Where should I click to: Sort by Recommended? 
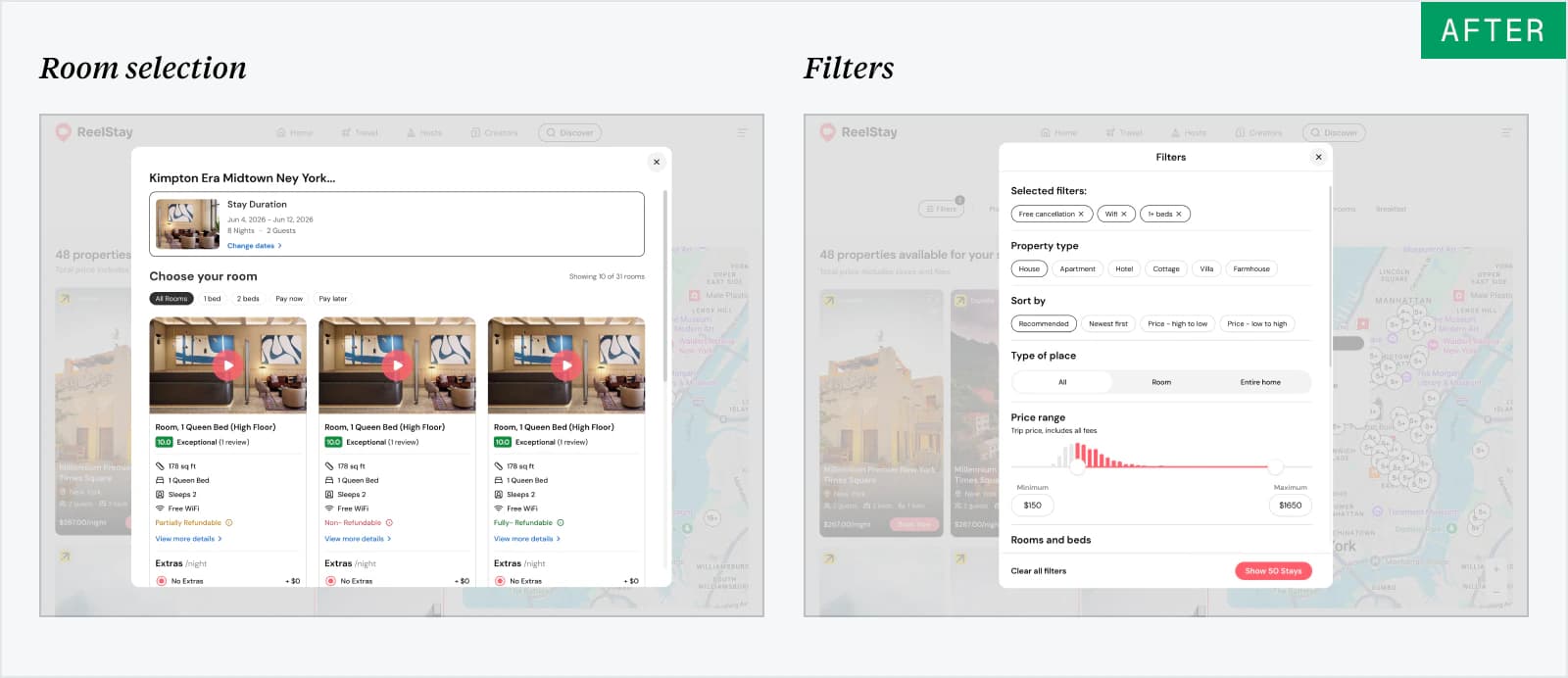pyautogui.click(x=1044, y=323)
